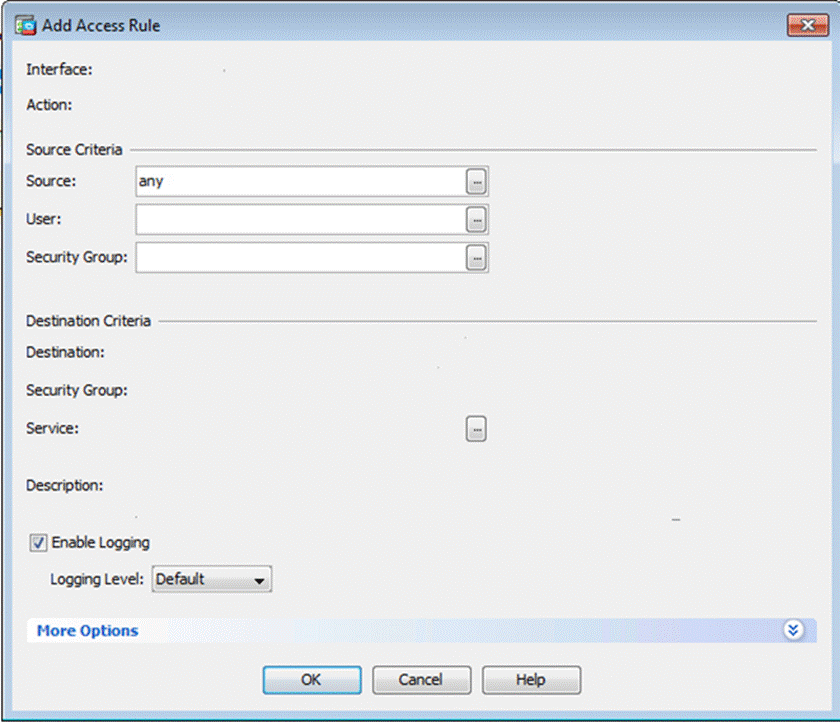Viewport: 840px width, 723px height.
Task: Click the Source Criteria section heading
Action: coord(74,150)
